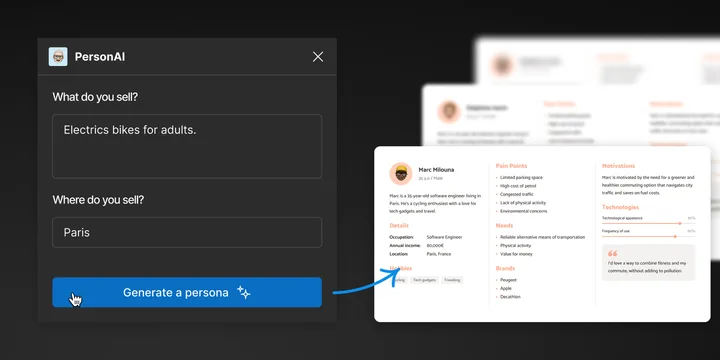Select the 'Peugeot' brand entry
The width and height of the screenshot is (720, 360).
(508, 280)
